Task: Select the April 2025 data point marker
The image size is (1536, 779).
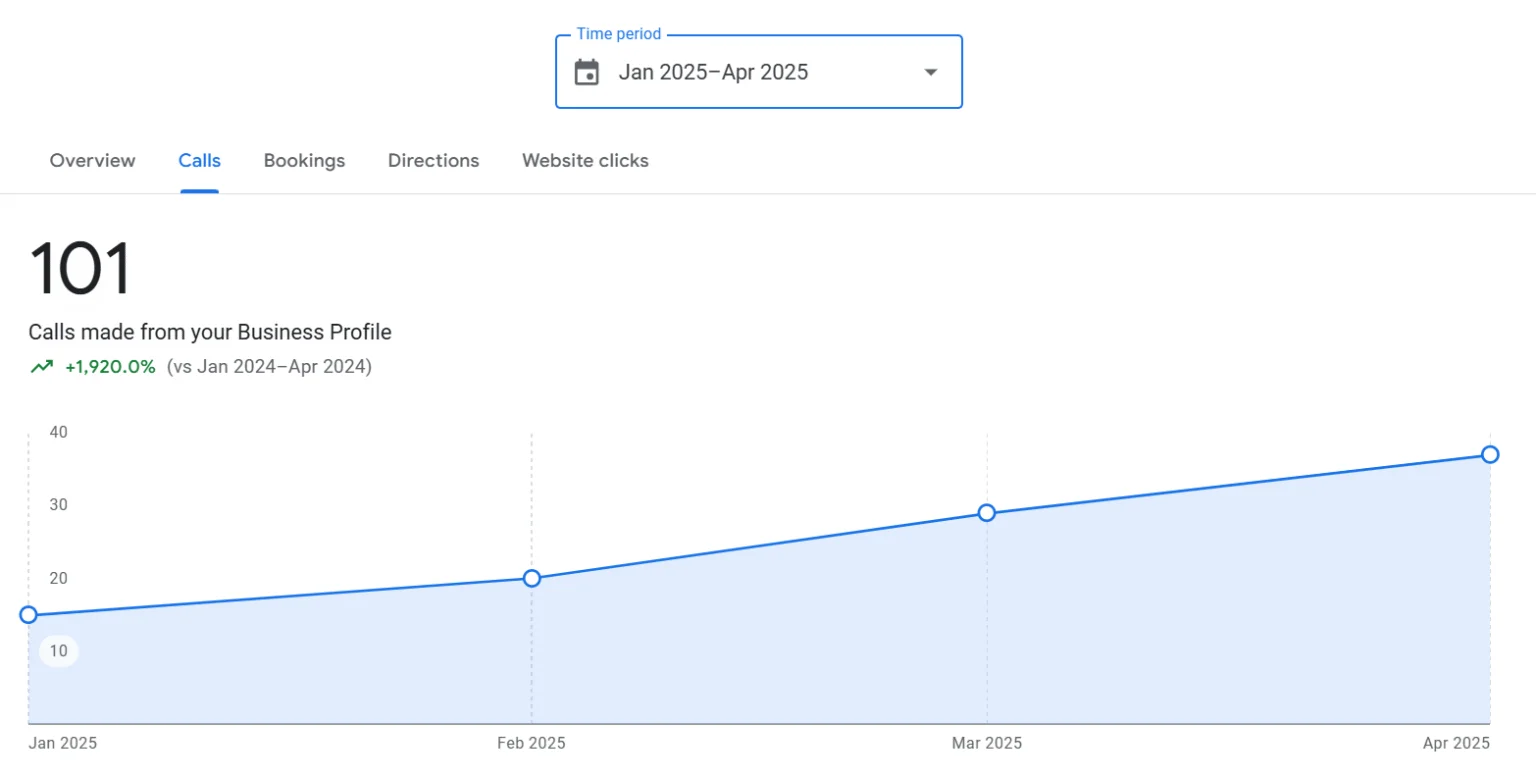Action: click(1491, 454)
